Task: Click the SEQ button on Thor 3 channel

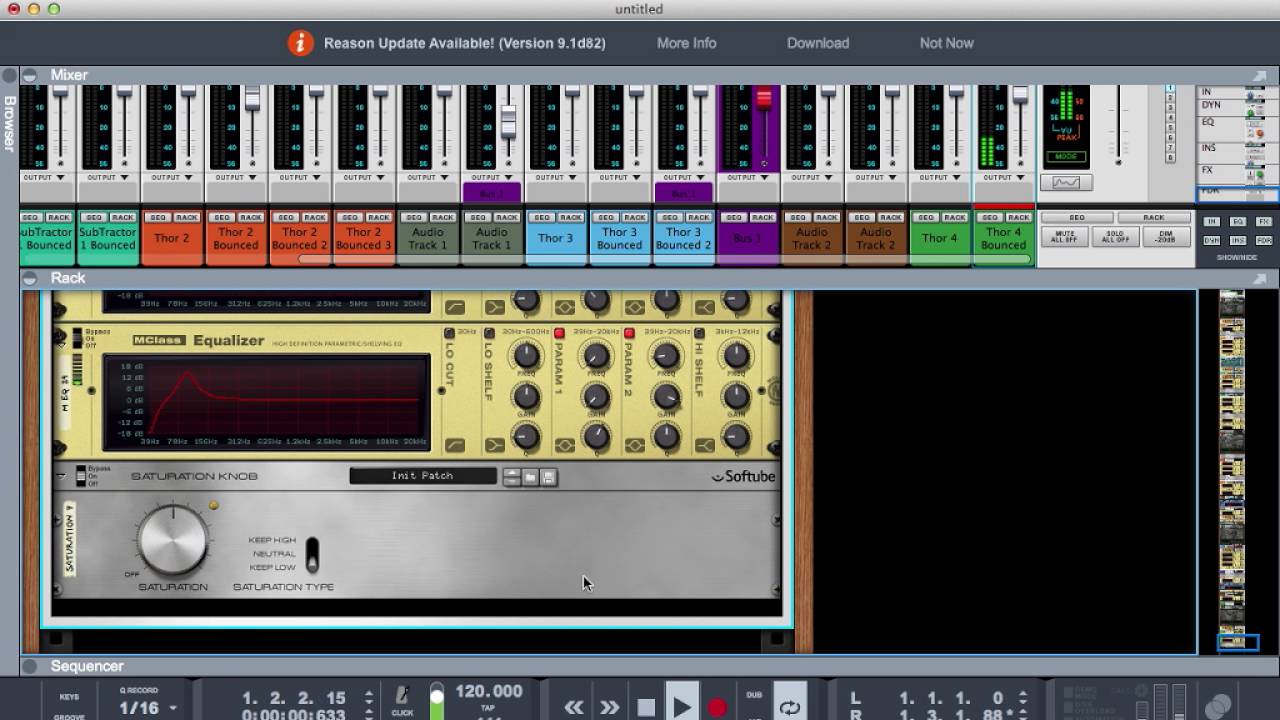Action: pos(542,217)
